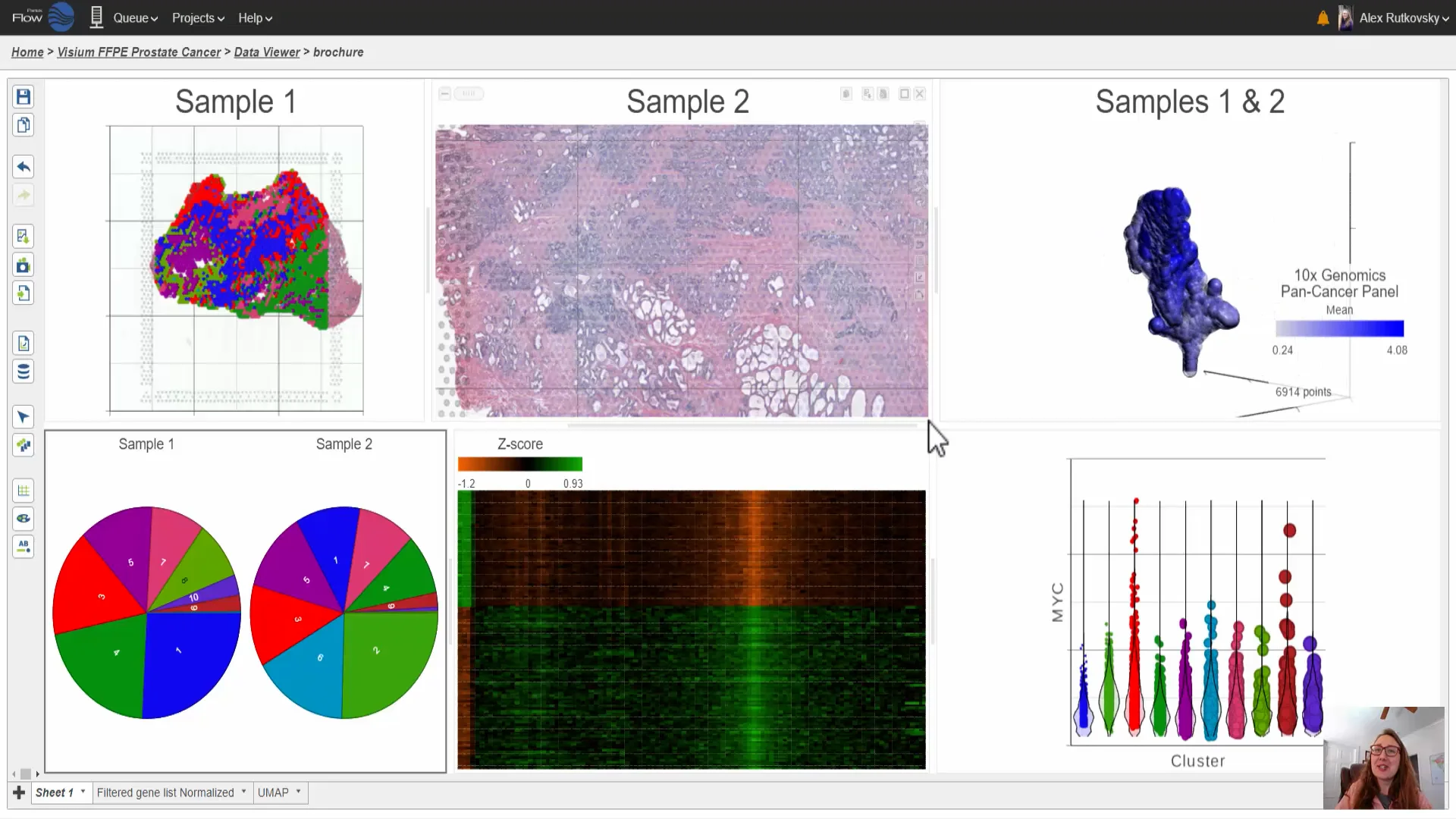Select the UMAP tab
The image size is (1456, 819).
[x=273, y=792]
